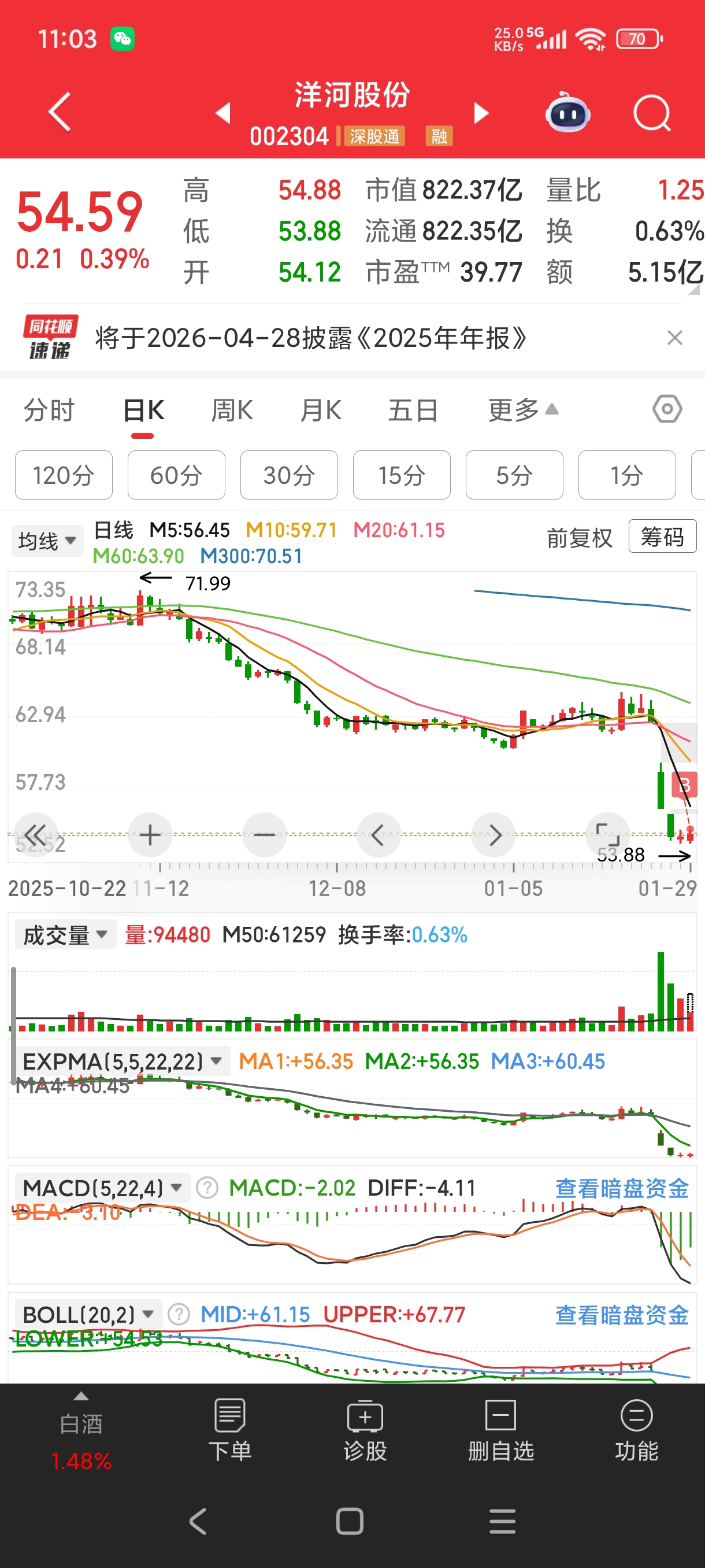Tap the annual report disclosure notice text
Screen dimensions: 705x1568
pyautogui.click(x=310, y=338)
